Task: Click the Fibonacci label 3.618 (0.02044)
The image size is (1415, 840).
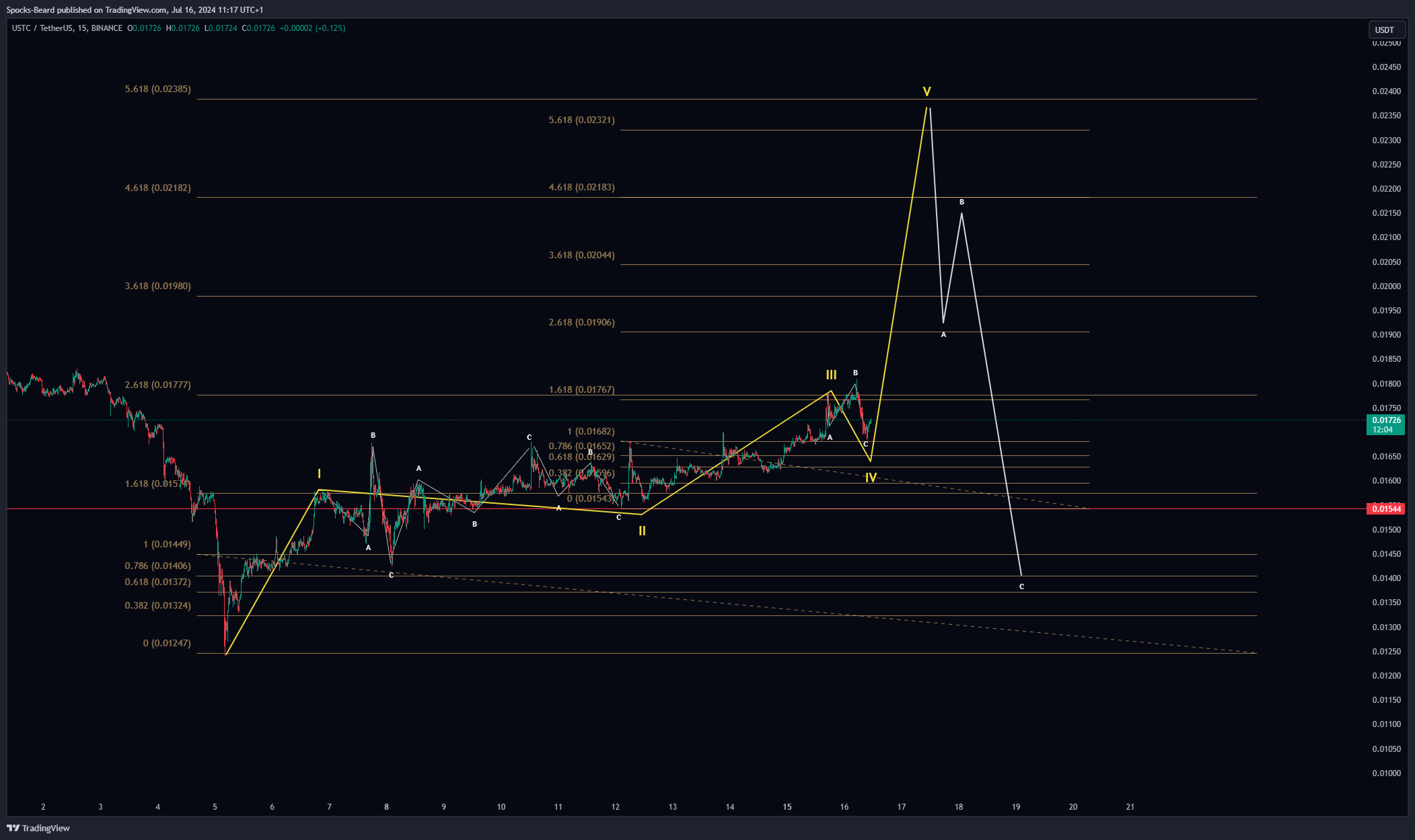Action: click(582, 256)
